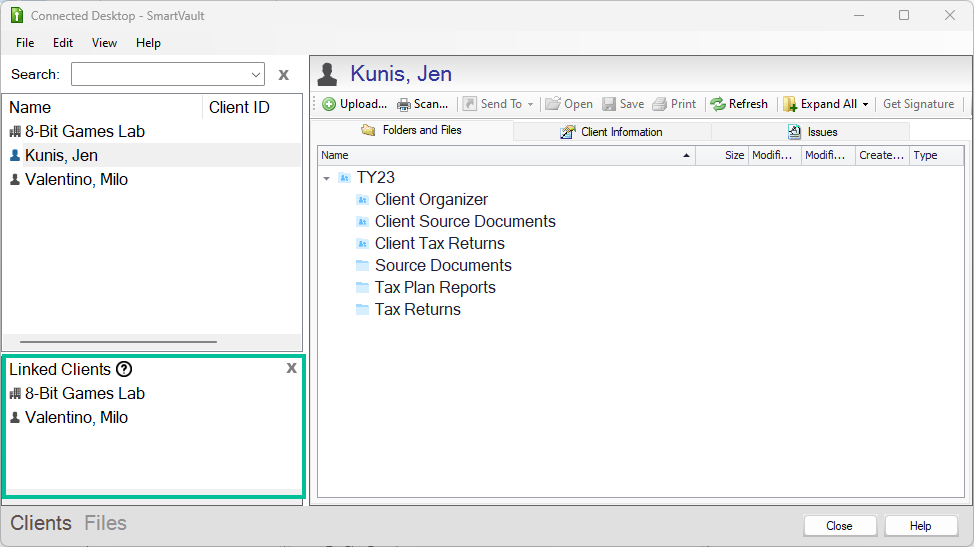Select the Source Documents folder
The width and height of the screenshot is (974, 547).
(443, 266)
